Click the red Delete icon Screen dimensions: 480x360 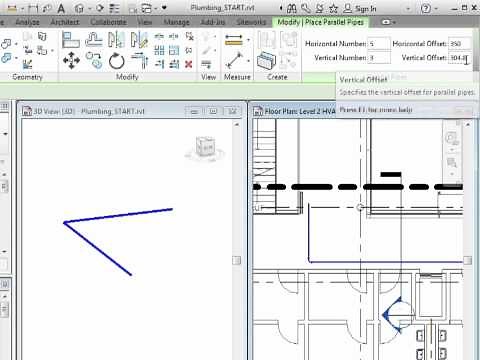coord(189,64)
